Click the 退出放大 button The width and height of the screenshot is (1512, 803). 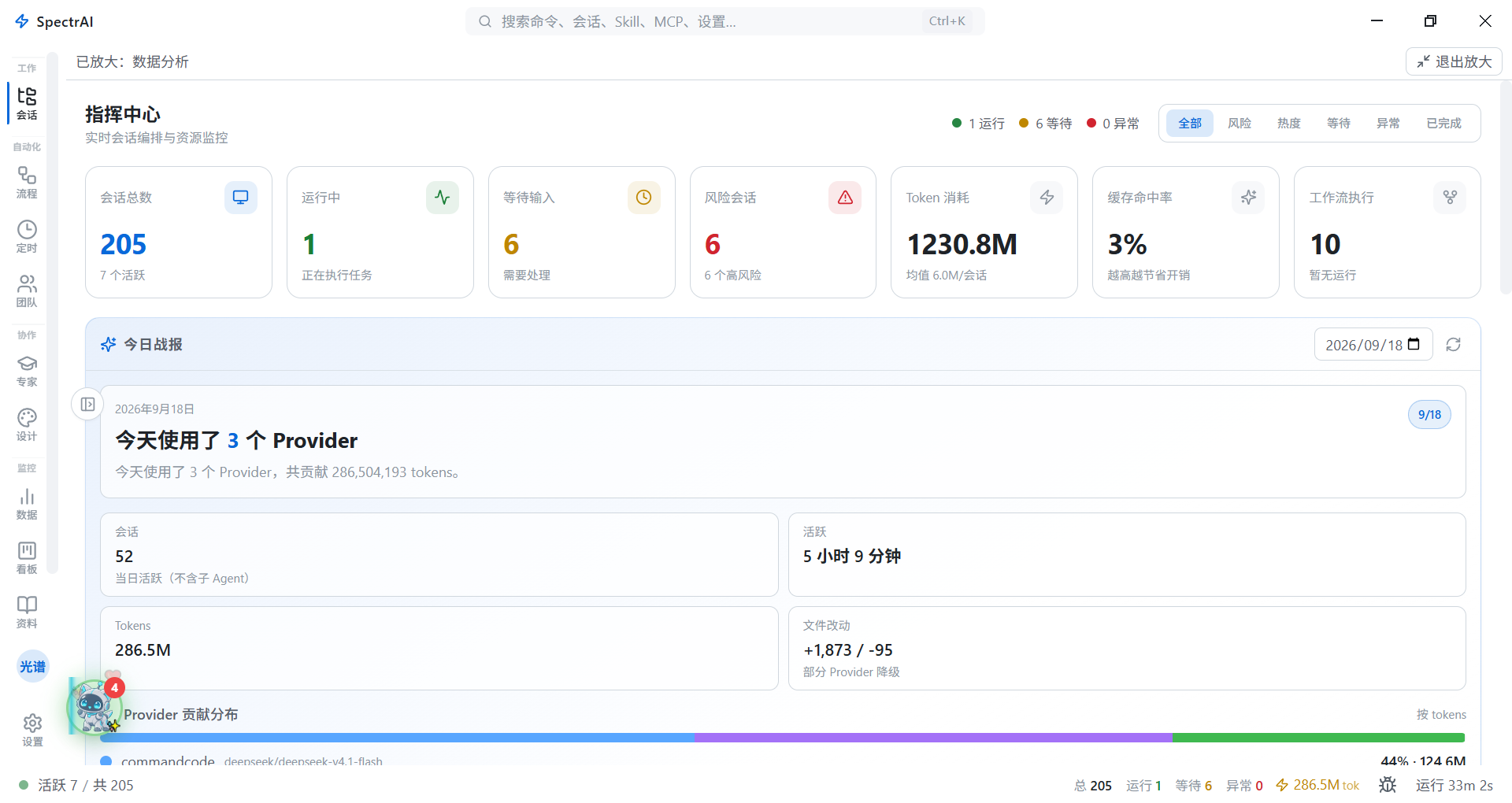(x=1454, y=61)
